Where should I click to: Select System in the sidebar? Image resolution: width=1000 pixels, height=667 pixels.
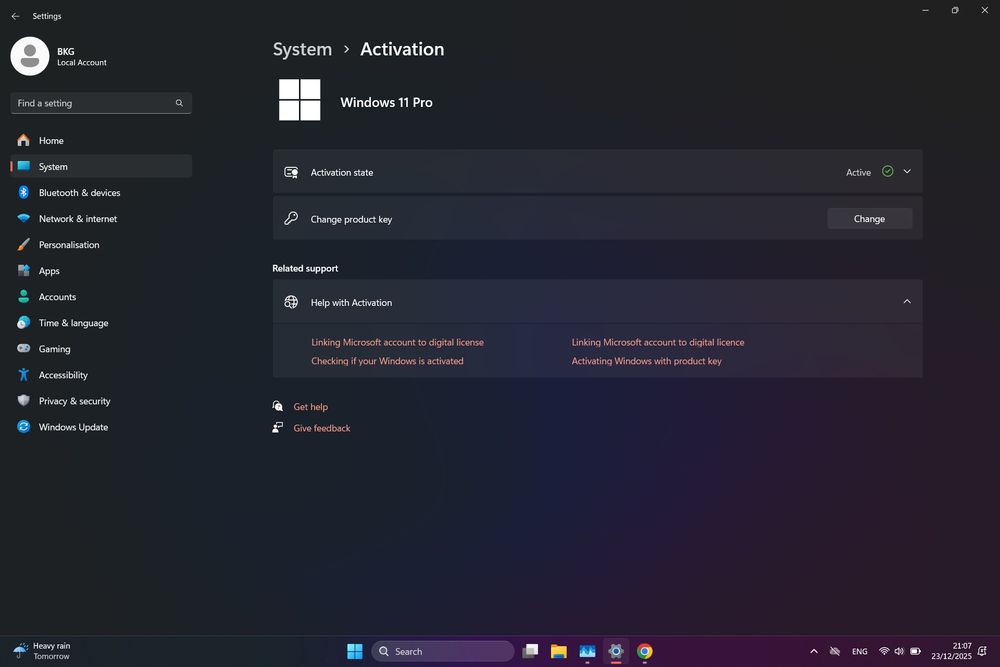(x=101, y=166)
